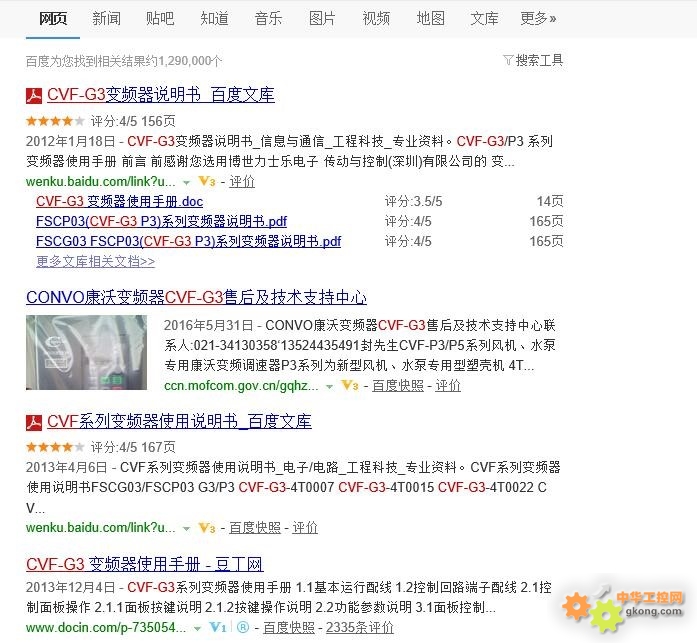Show 更多文库相关文档>>

tap(96, 261)
